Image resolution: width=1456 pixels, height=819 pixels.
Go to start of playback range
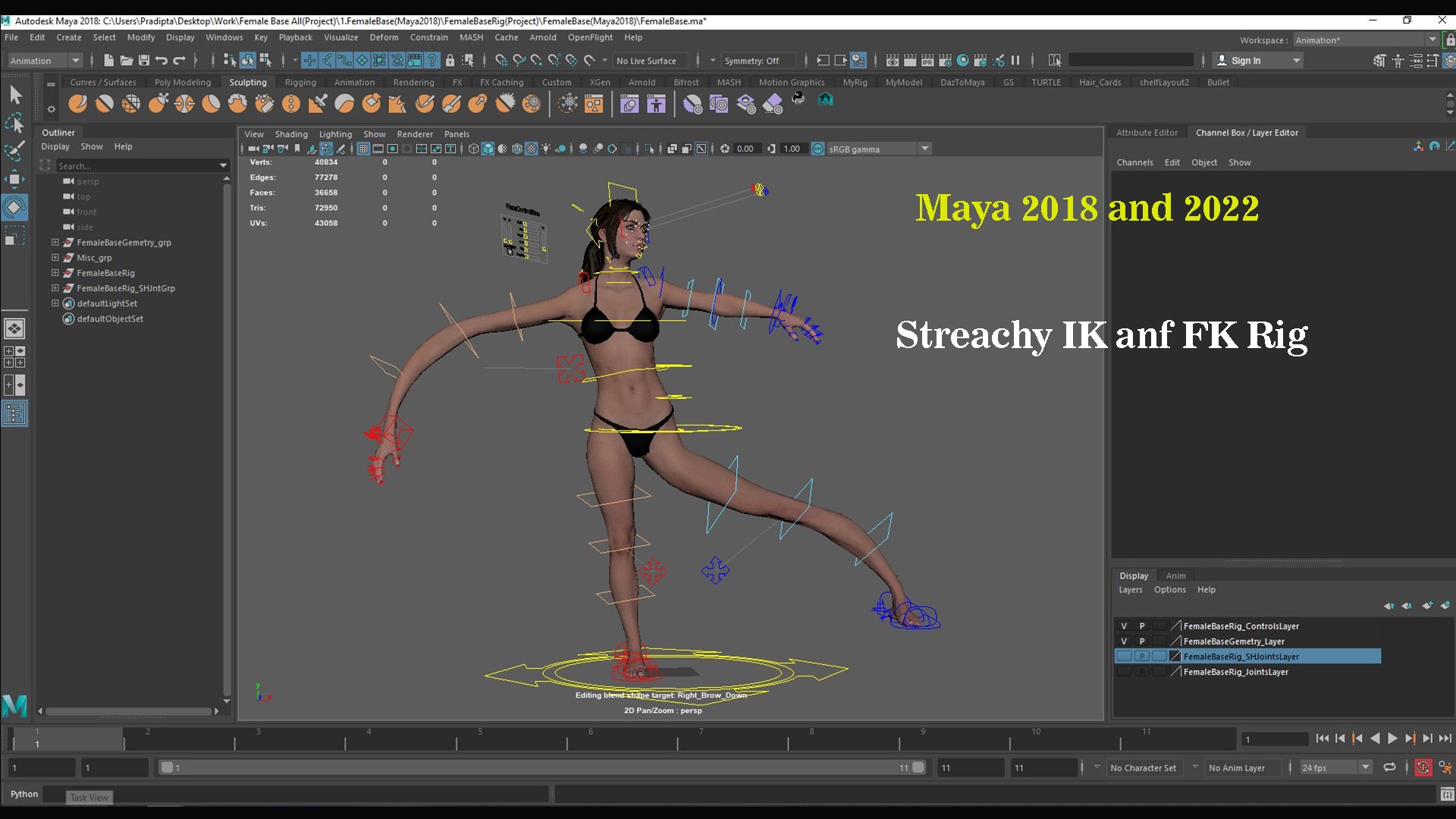[1323, 739]
